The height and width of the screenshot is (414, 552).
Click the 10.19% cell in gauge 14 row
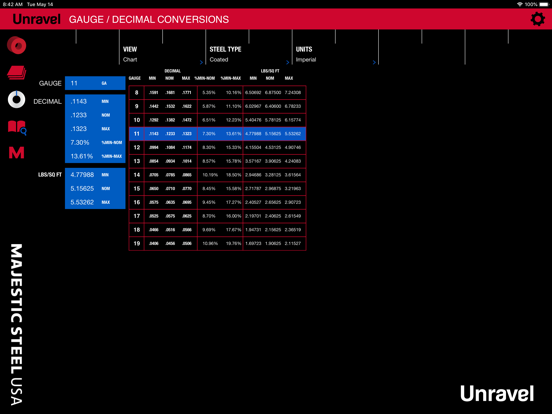click(x=210, y=175)
